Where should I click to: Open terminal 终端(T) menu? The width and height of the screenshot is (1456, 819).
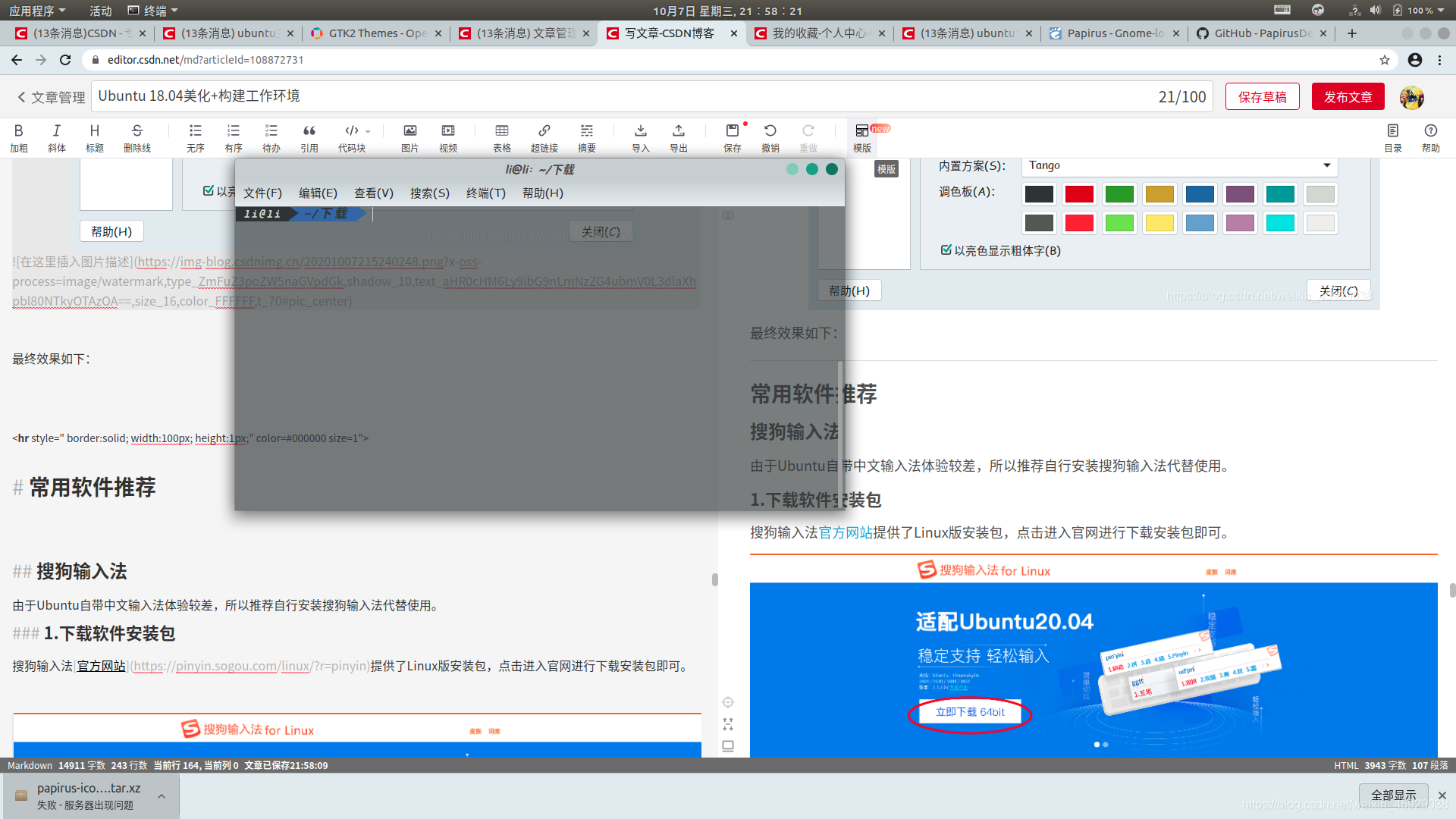(486, 193)
